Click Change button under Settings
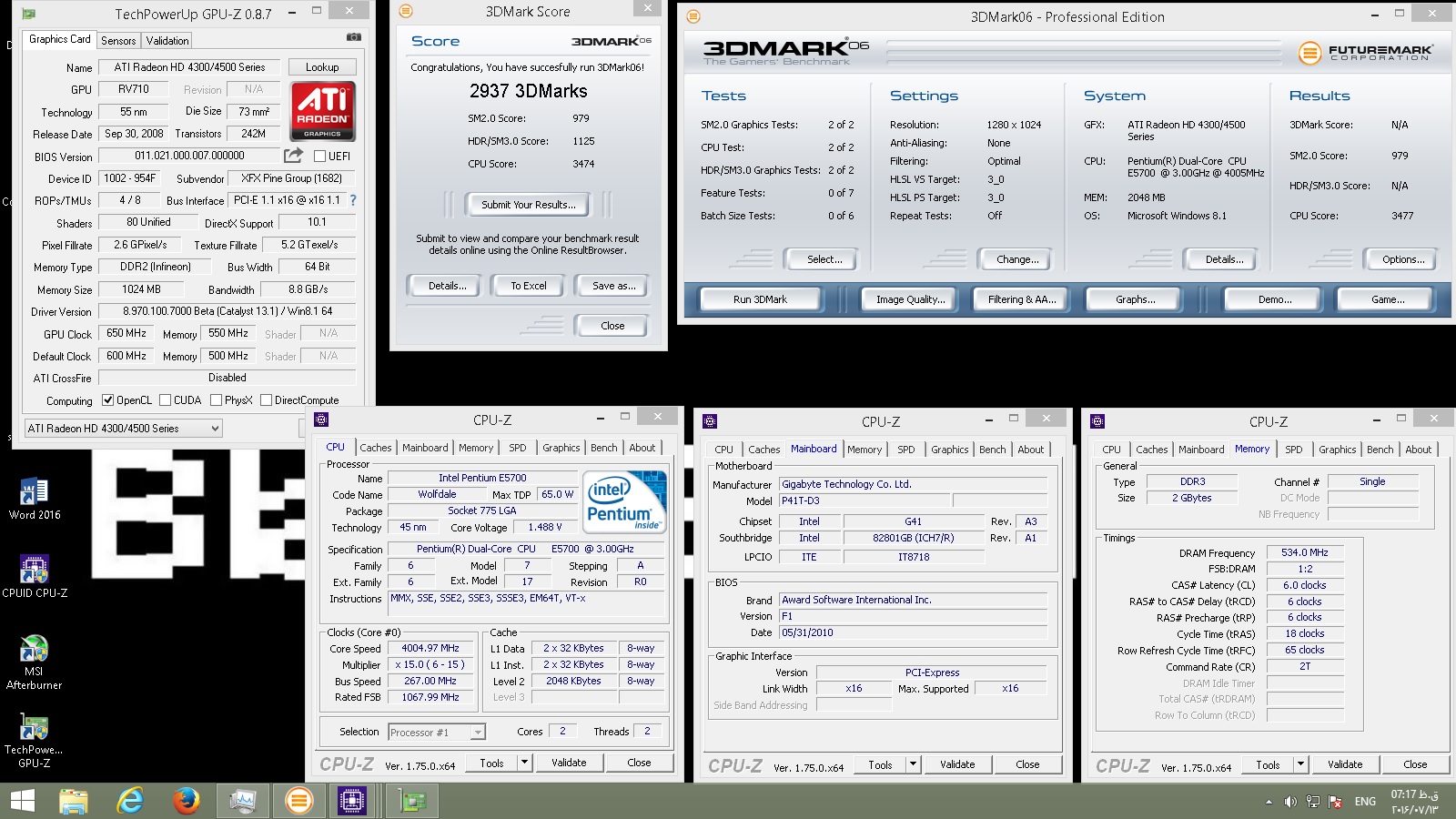Viewport: 1456px width, 819px height. coord(1017,259)
